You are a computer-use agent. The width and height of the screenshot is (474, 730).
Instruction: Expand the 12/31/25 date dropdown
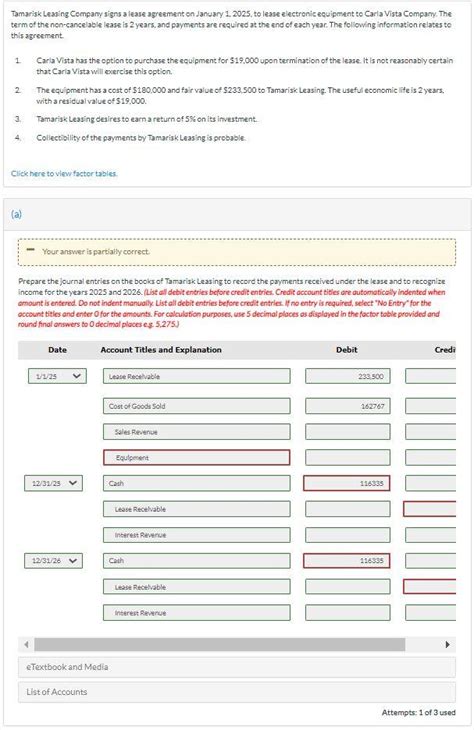(54, 483)
